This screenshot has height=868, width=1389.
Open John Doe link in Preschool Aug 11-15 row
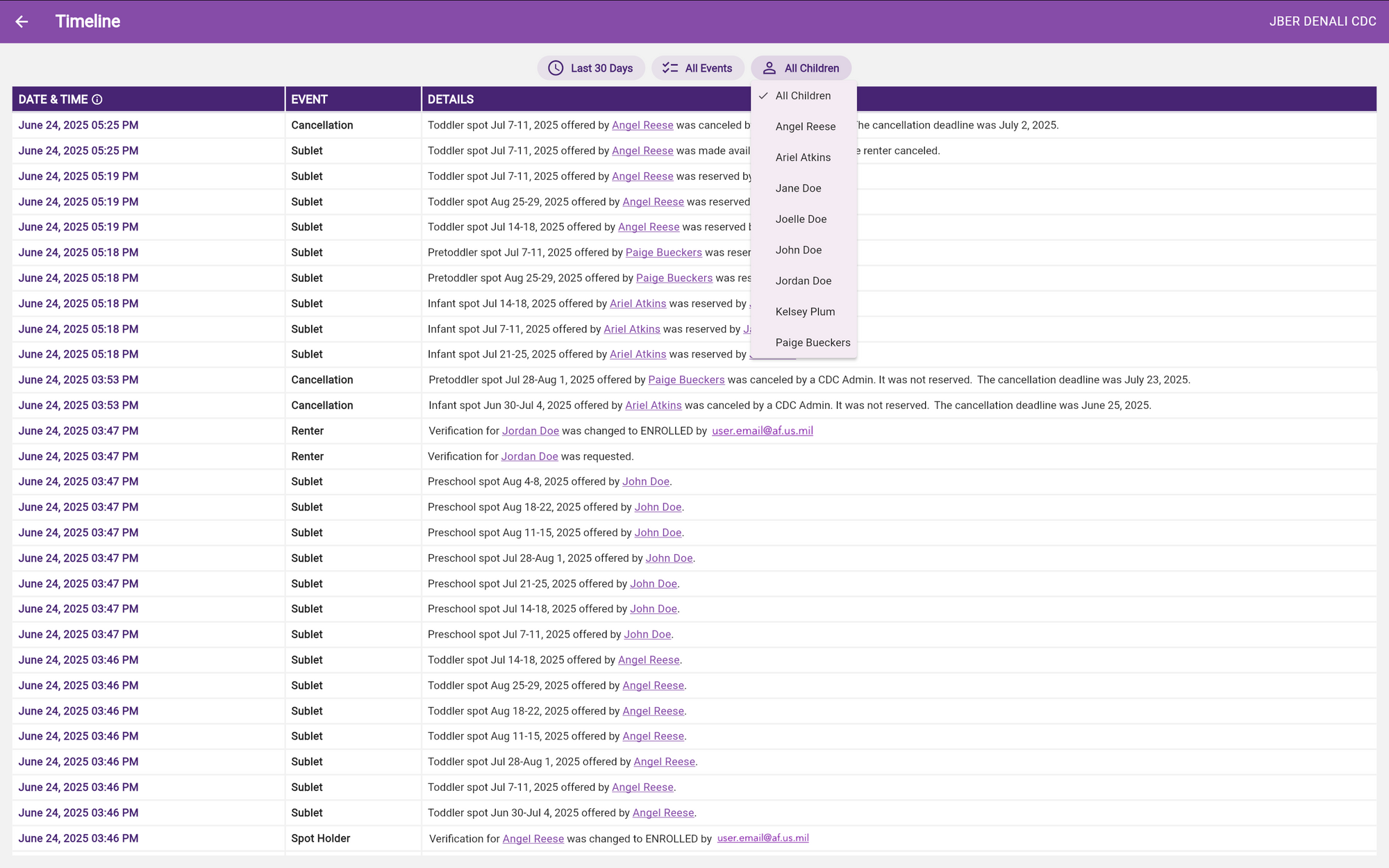click(658, 533)
